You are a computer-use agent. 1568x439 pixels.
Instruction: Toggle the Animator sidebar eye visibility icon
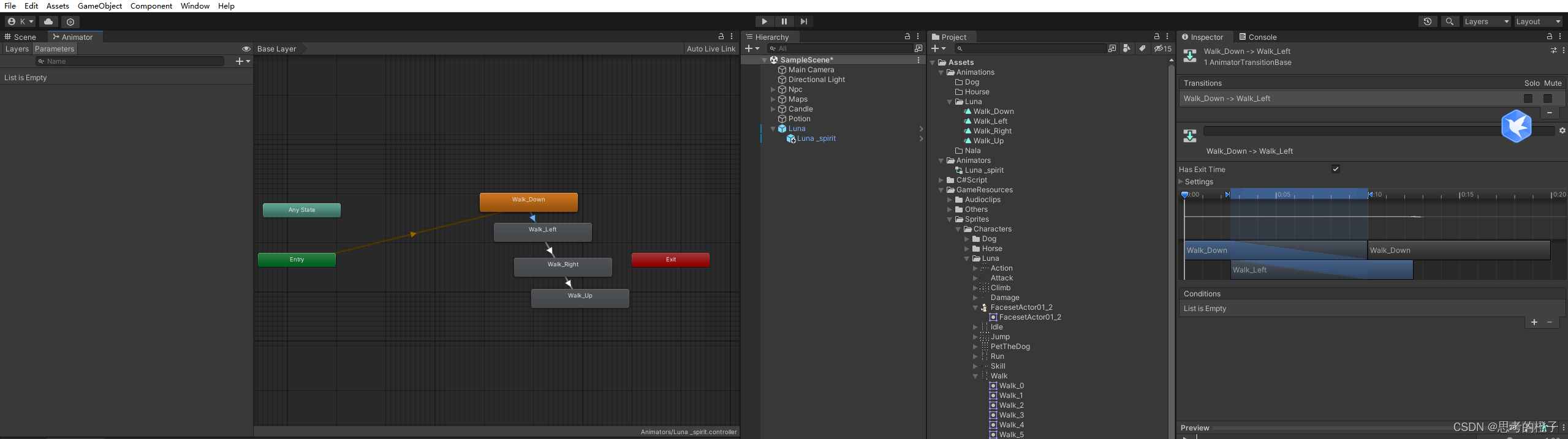[x=246, y=49]
